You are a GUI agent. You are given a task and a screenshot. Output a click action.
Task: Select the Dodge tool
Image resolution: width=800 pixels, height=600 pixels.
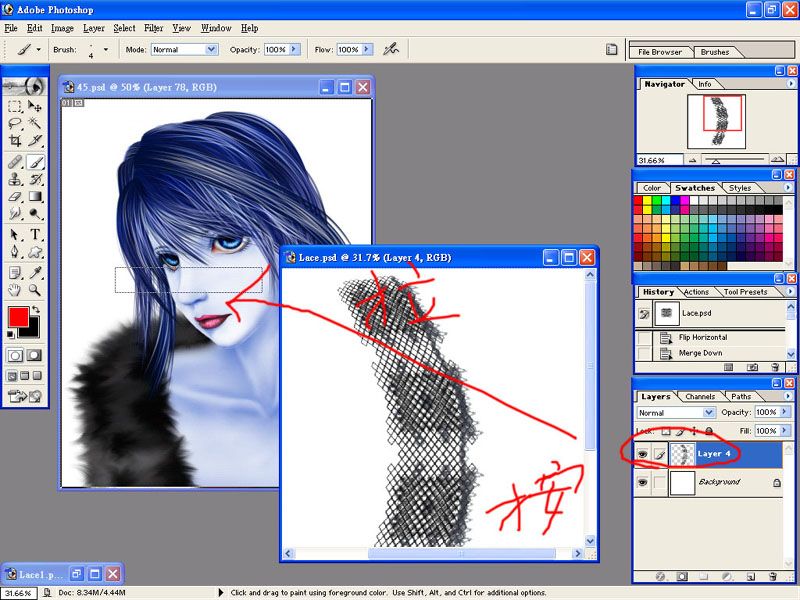tap(35, 213)
